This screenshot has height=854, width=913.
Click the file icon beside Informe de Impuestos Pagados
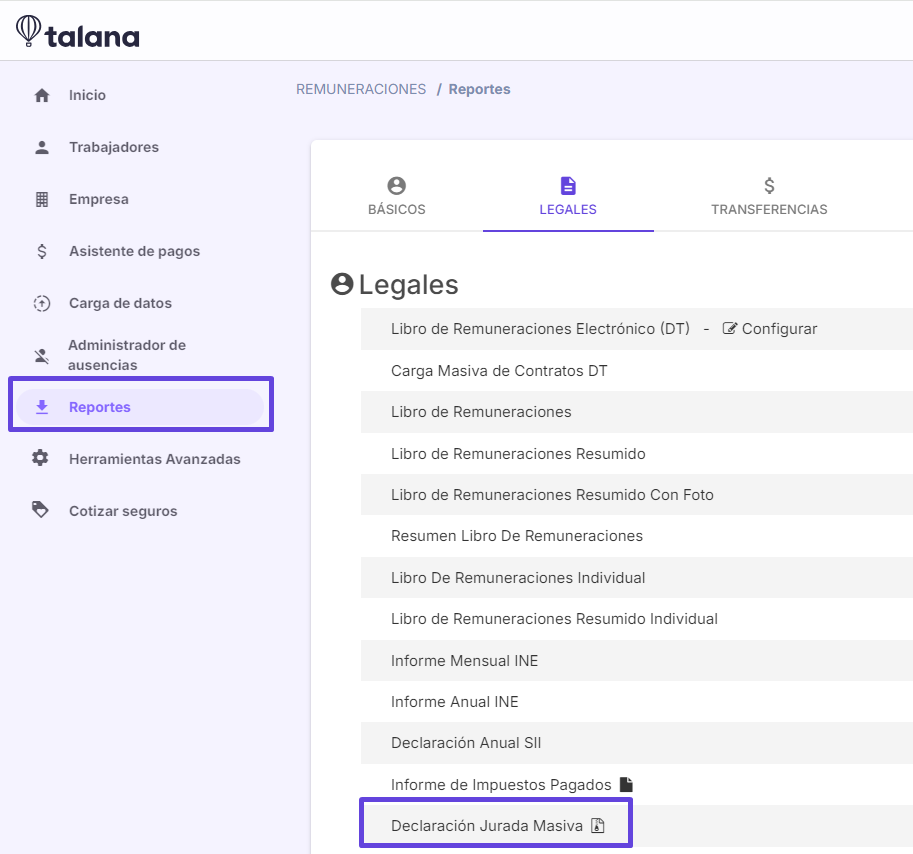(x=626, y=784)
